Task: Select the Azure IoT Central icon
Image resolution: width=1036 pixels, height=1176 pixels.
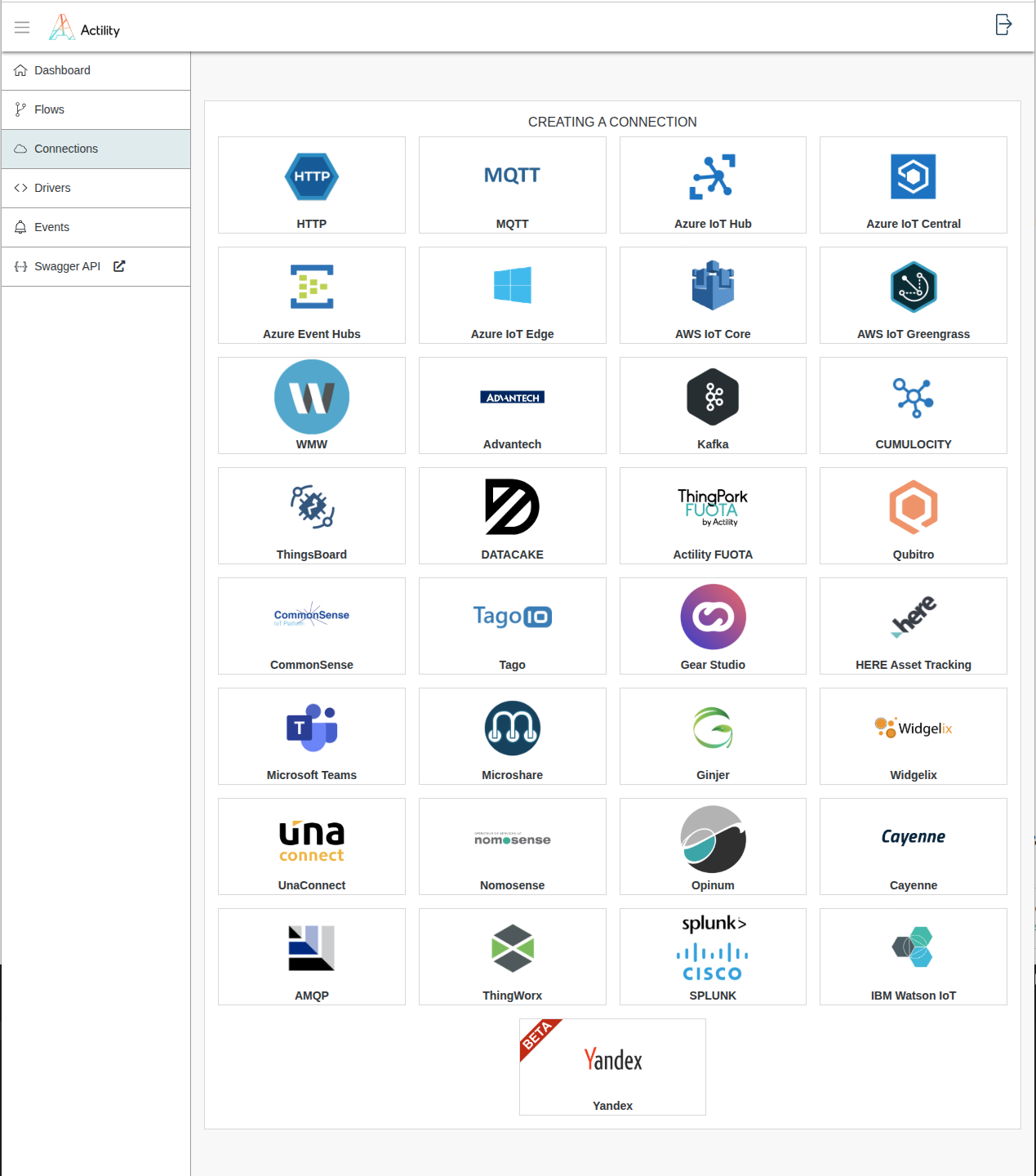Action: (x=914, y=176)
